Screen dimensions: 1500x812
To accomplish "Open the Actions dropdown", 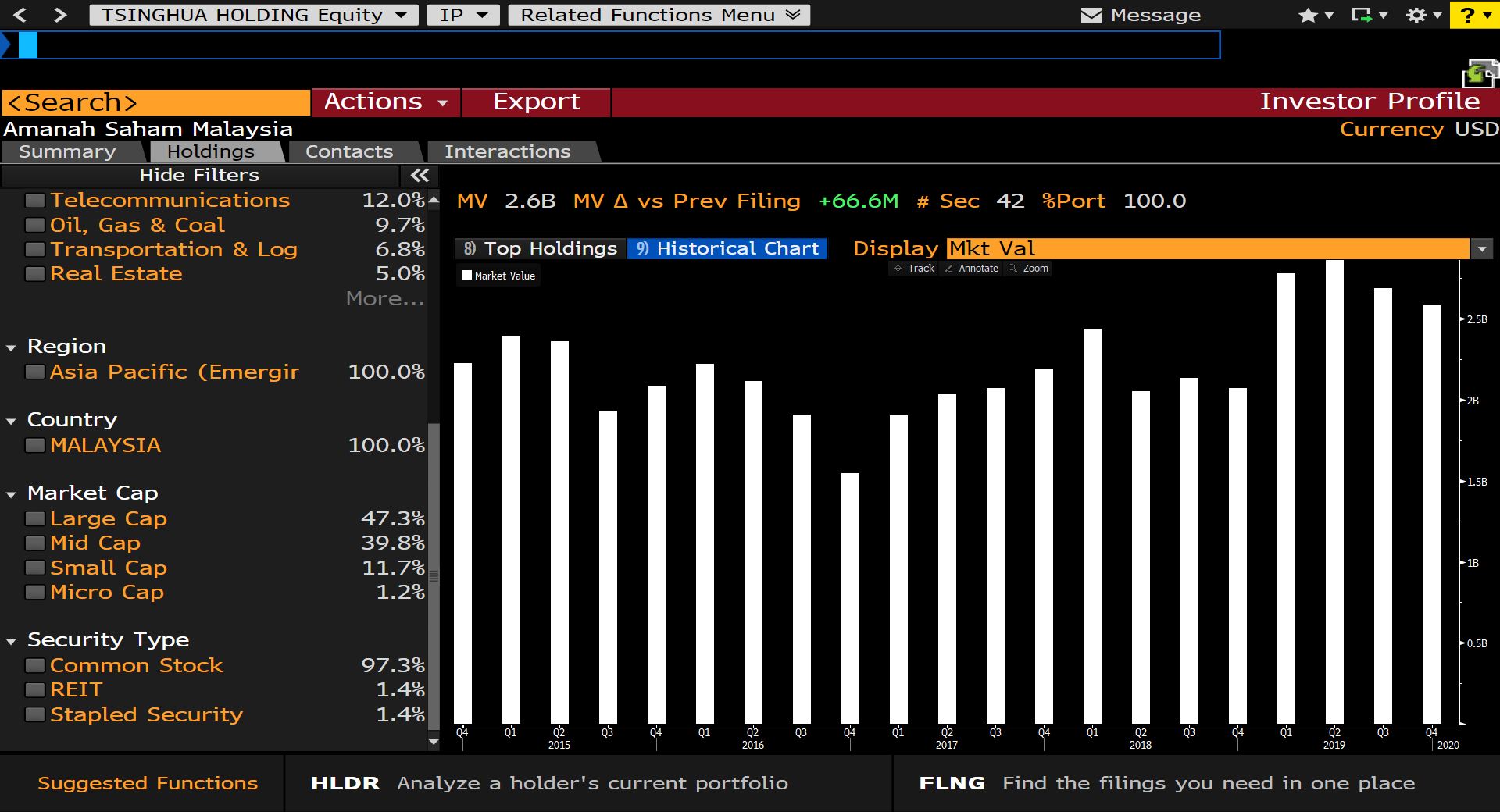I will click(386, 101).
